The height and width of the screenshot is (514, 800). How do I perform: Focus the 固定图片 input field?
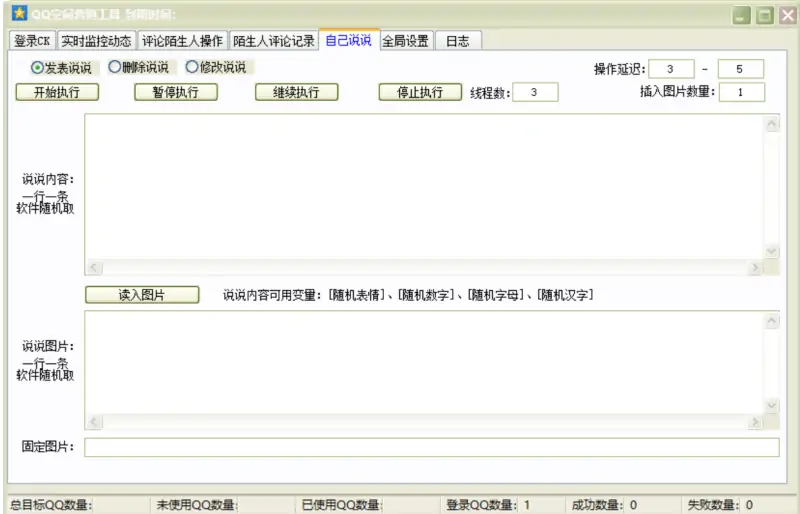(432, 447)
